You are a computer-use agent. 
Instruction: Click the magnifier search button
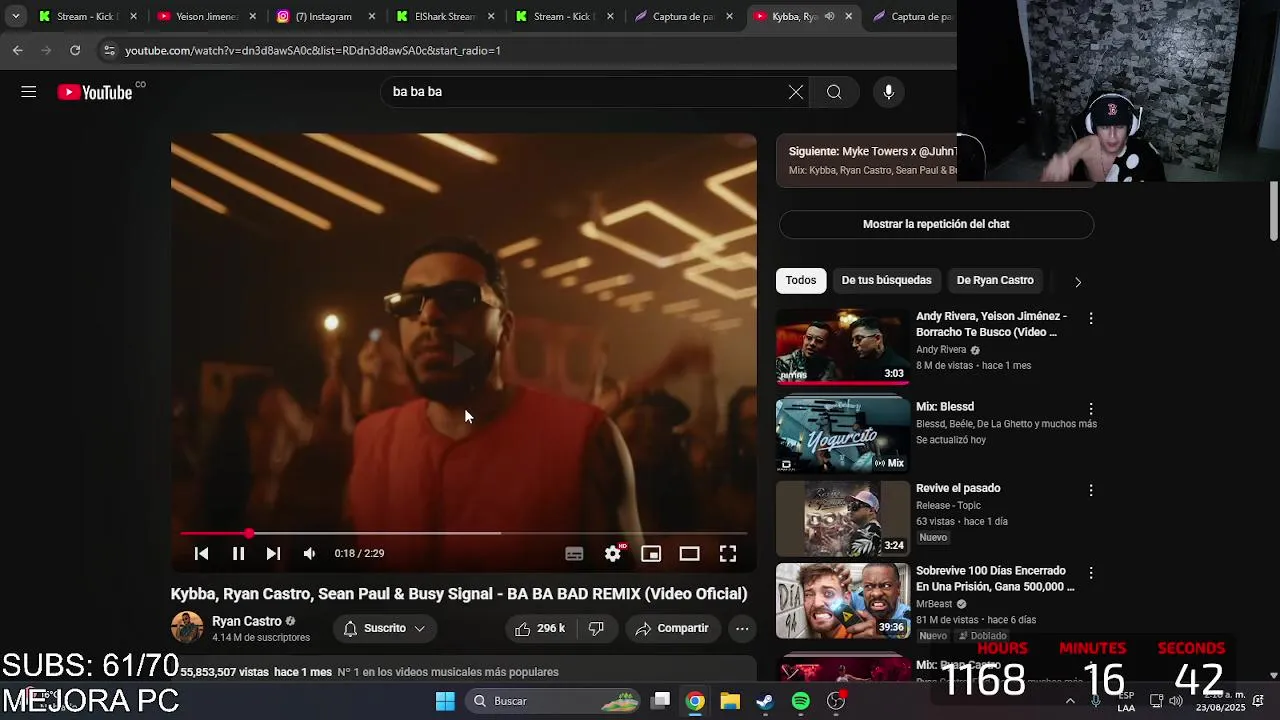[x=834, y=92]
